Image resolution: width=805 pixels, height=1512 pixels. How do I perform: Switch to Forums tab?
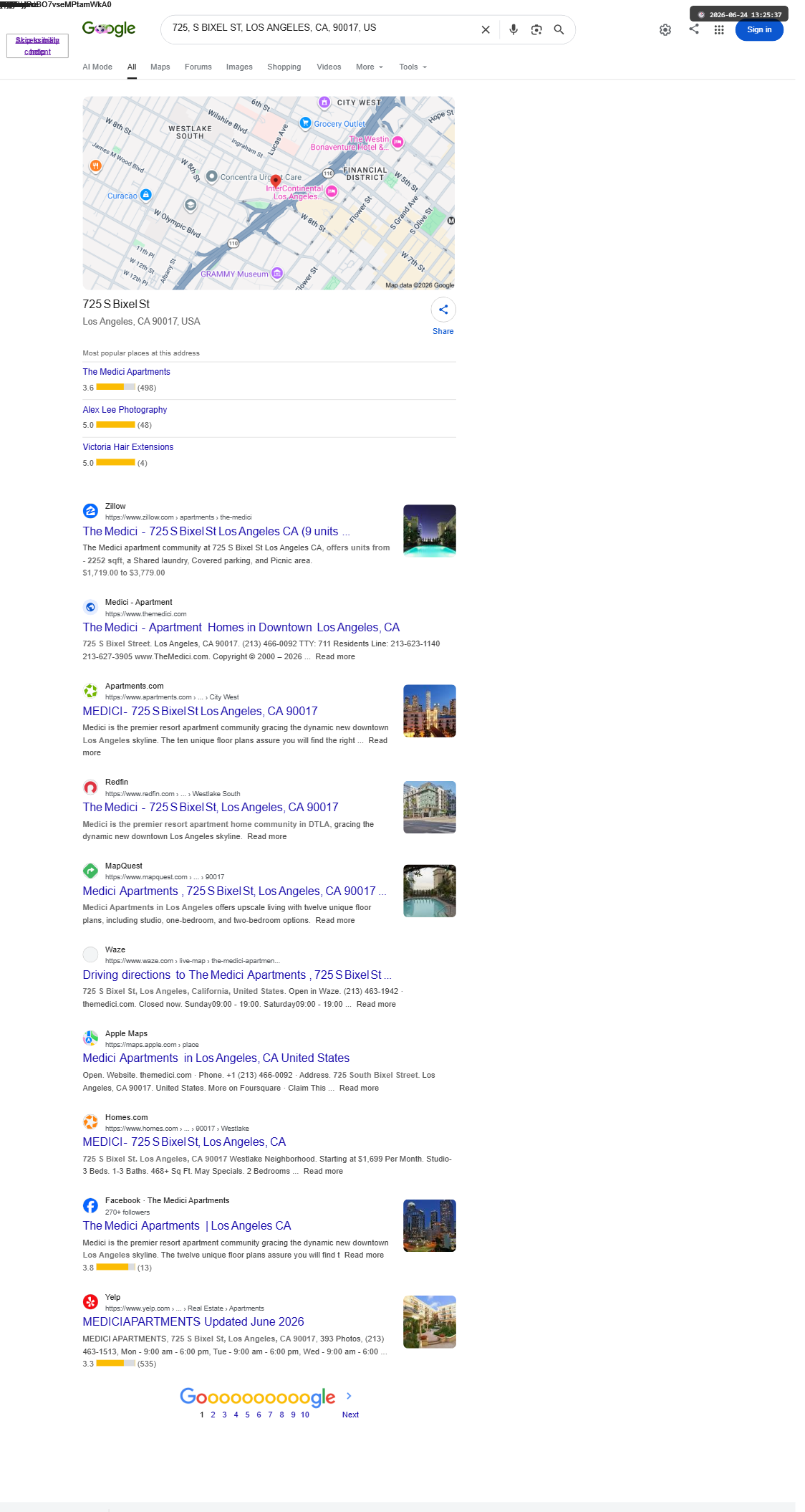(x=198, y=67)
